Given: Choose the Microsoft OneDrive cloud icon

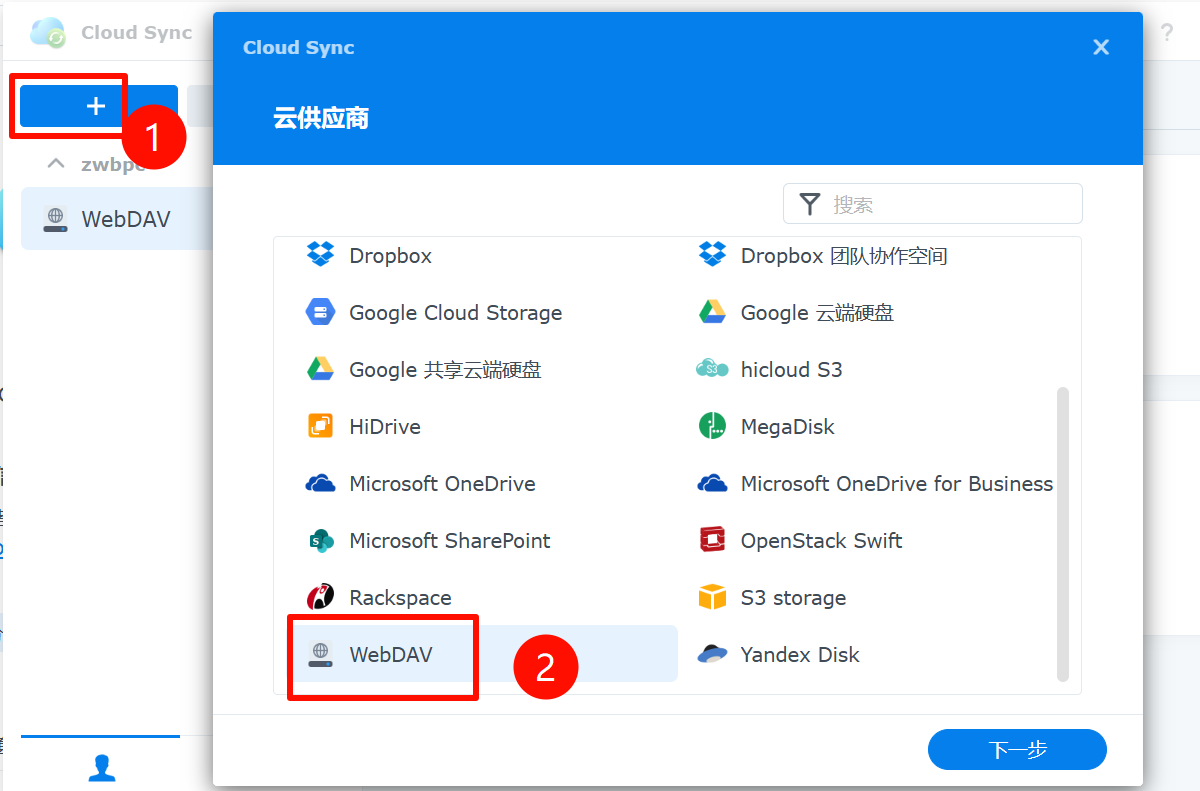Looking at the screenshot, I should point(320,484).
